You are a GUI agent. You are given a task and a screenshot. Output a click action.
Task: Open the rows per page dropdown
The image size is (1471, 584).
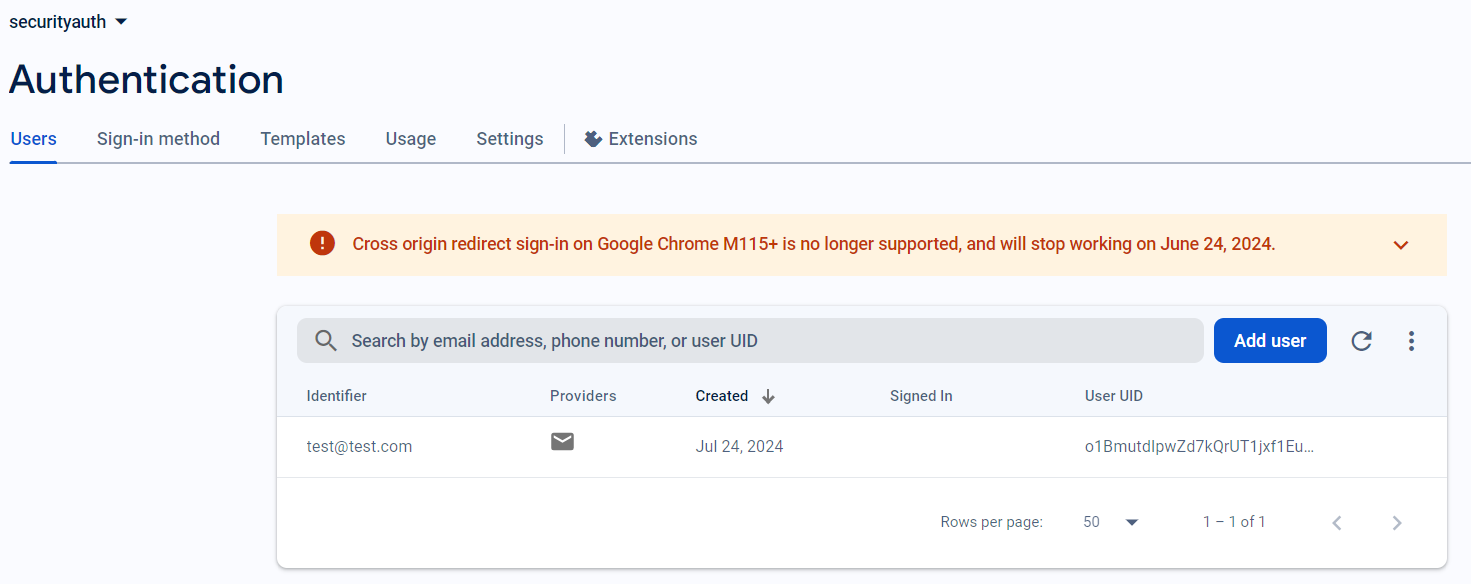(x=1111, y=522)
